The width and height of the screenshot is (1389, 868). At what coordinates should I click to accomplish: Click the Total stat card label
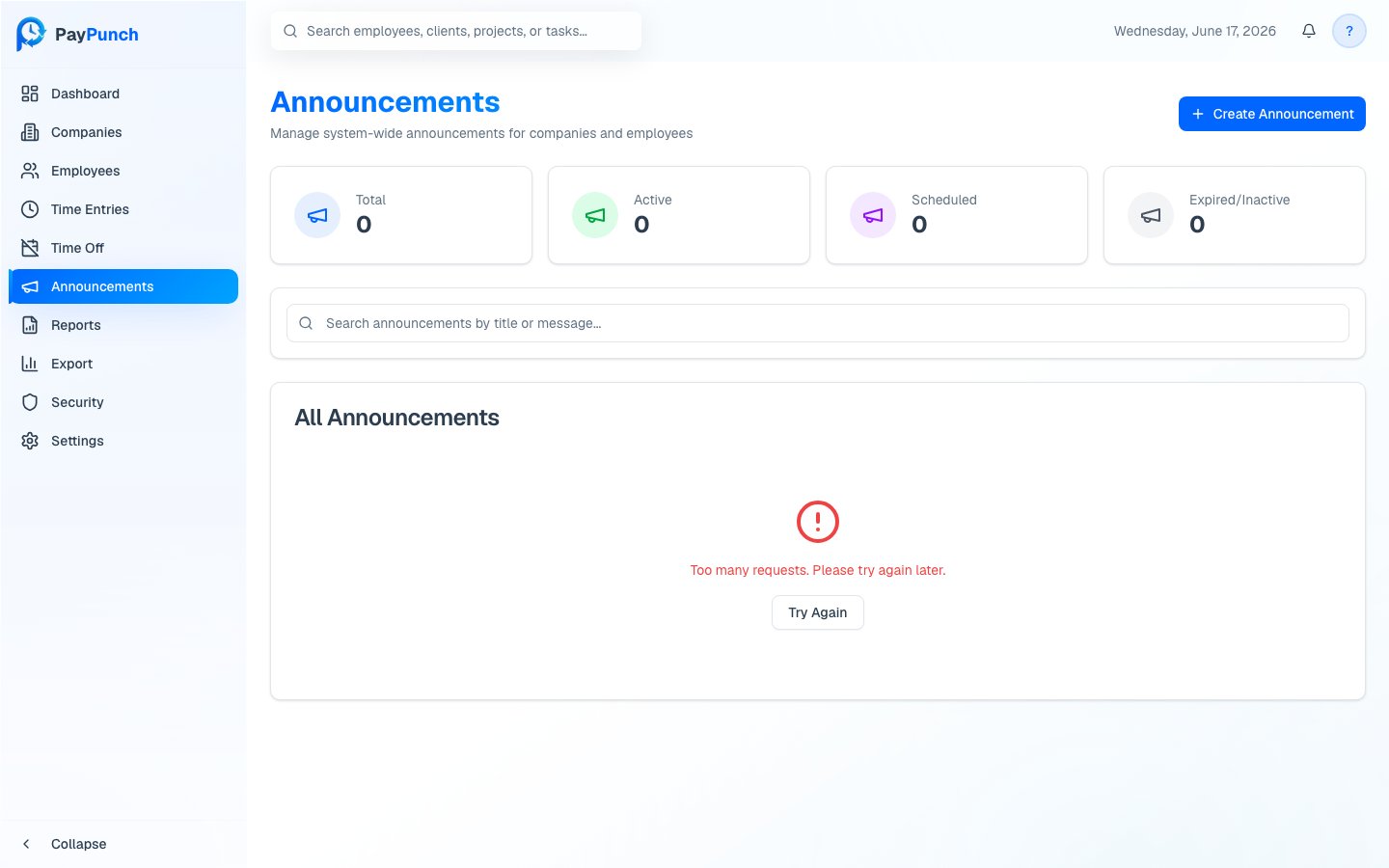(370, 200)
